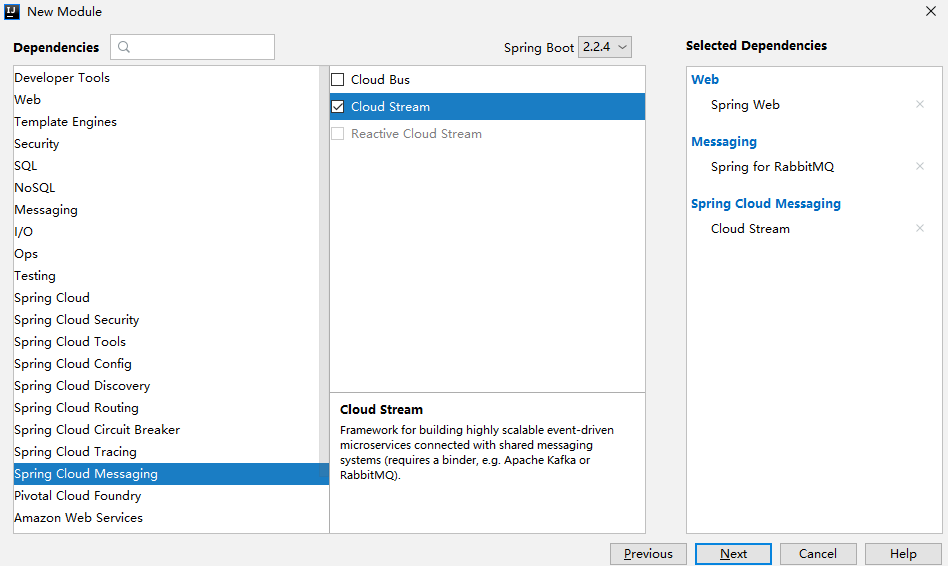The width and height of the screenshot is (948, 566).
Task: Select the Web category
Action: [166, 100]
